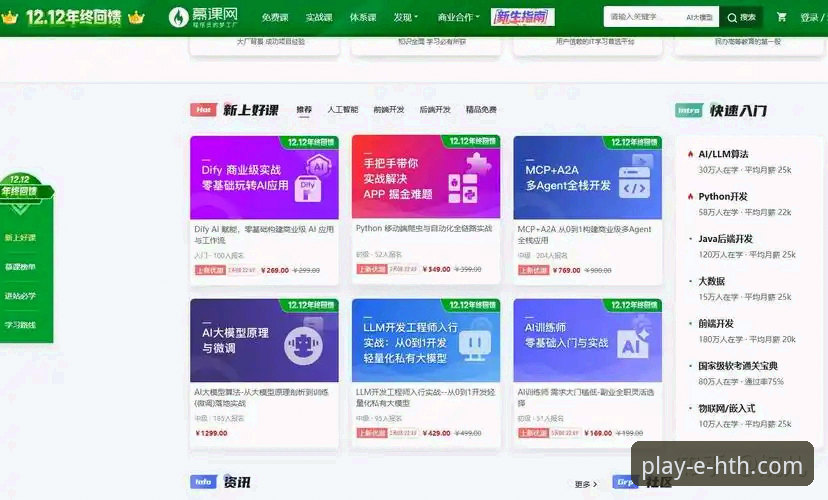Open the AI训练师 零基础入门与实战 thumbnail
Image resolution: width=828 pixels, height=500 pixels.
[587, 340]
